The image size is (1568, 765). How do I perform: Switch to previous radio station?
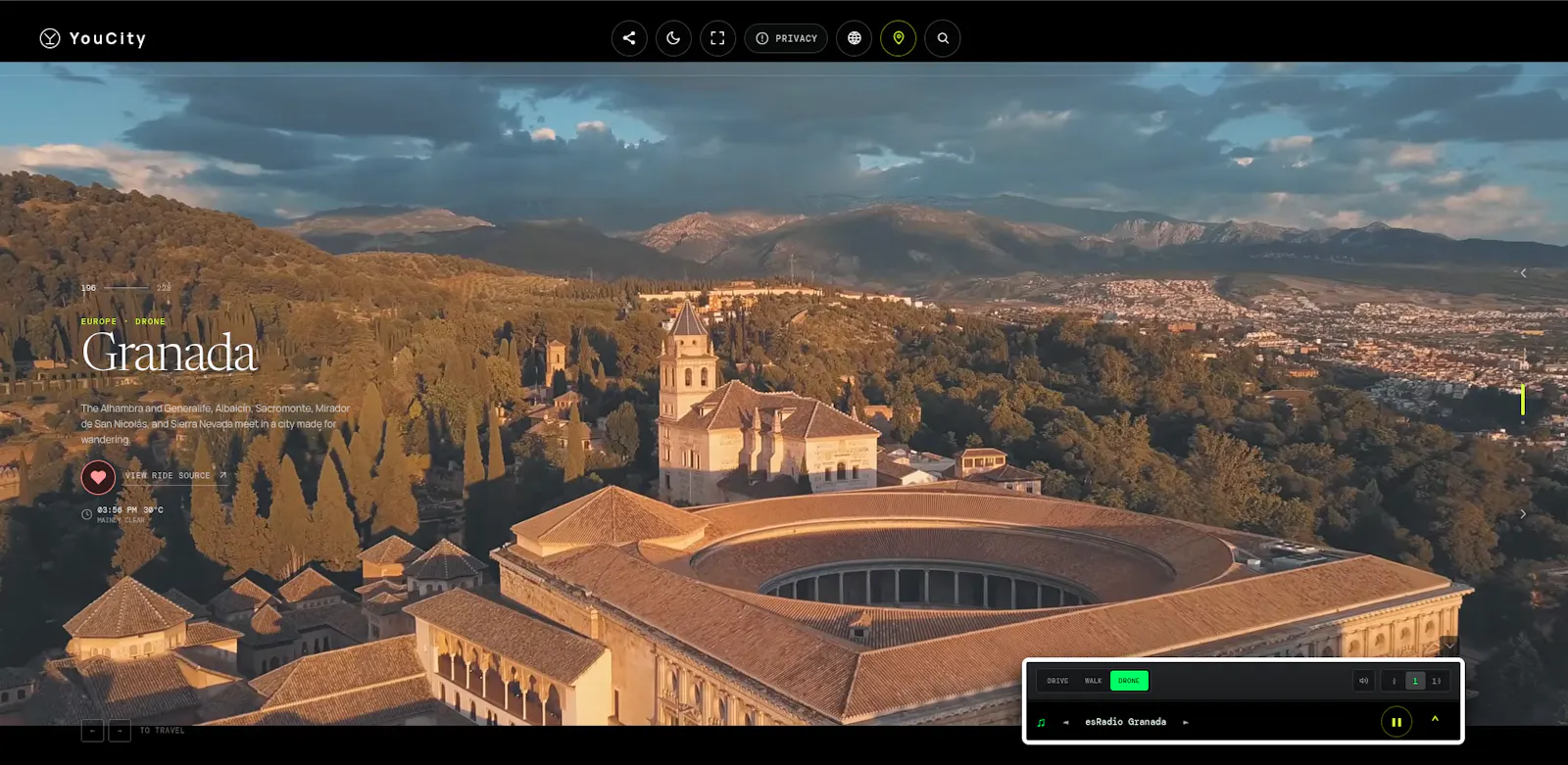click(x=1066, y=723)
